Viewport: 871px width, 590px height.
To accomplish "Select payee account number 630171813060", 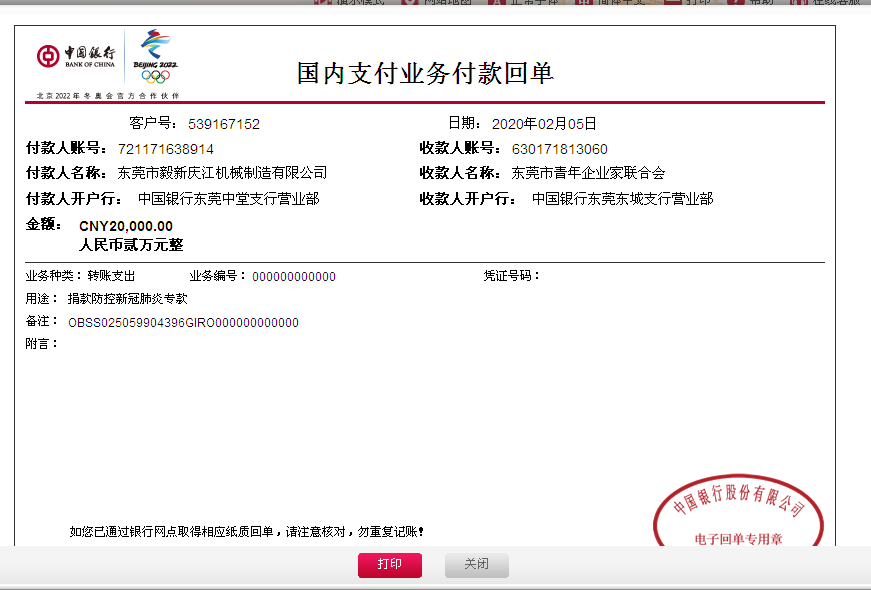I will coord(559,149).
